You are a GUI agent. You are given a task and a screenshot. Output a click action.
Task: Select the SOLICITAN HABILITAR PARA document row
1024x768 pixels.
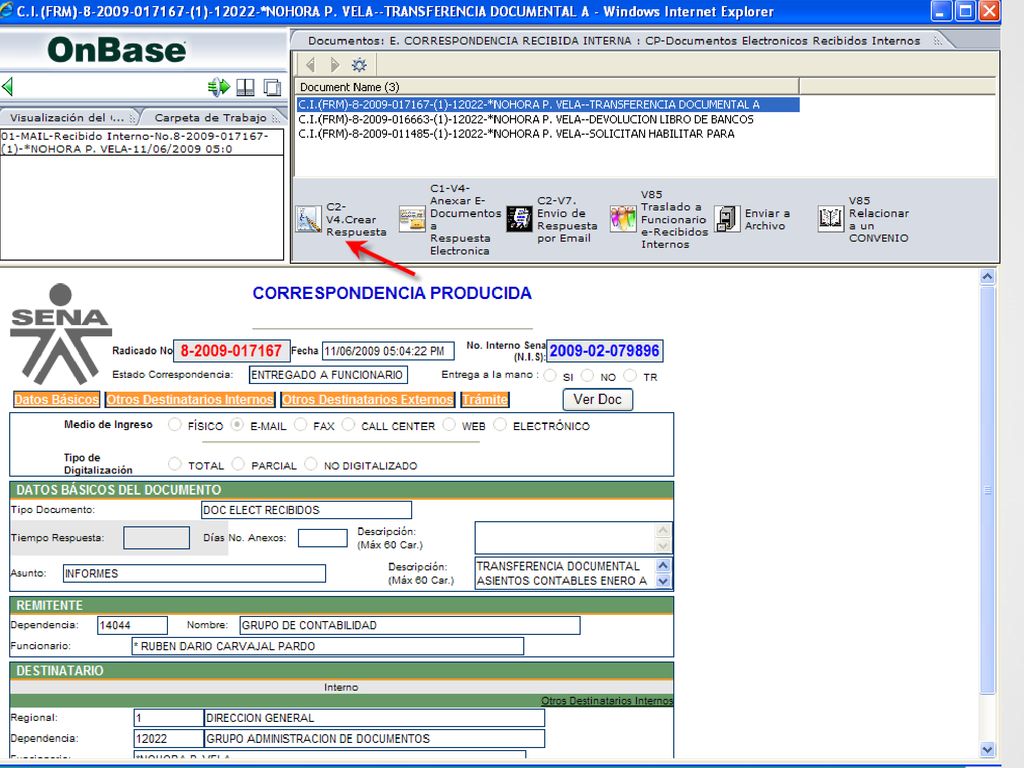point(516,134)
